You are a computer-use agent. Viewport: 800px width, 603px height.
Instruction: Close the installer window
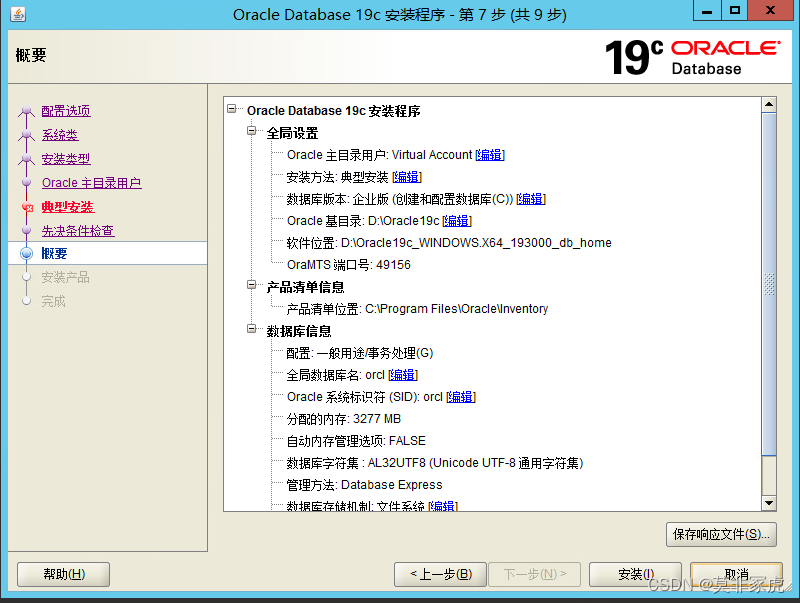(x=770, y=11)
